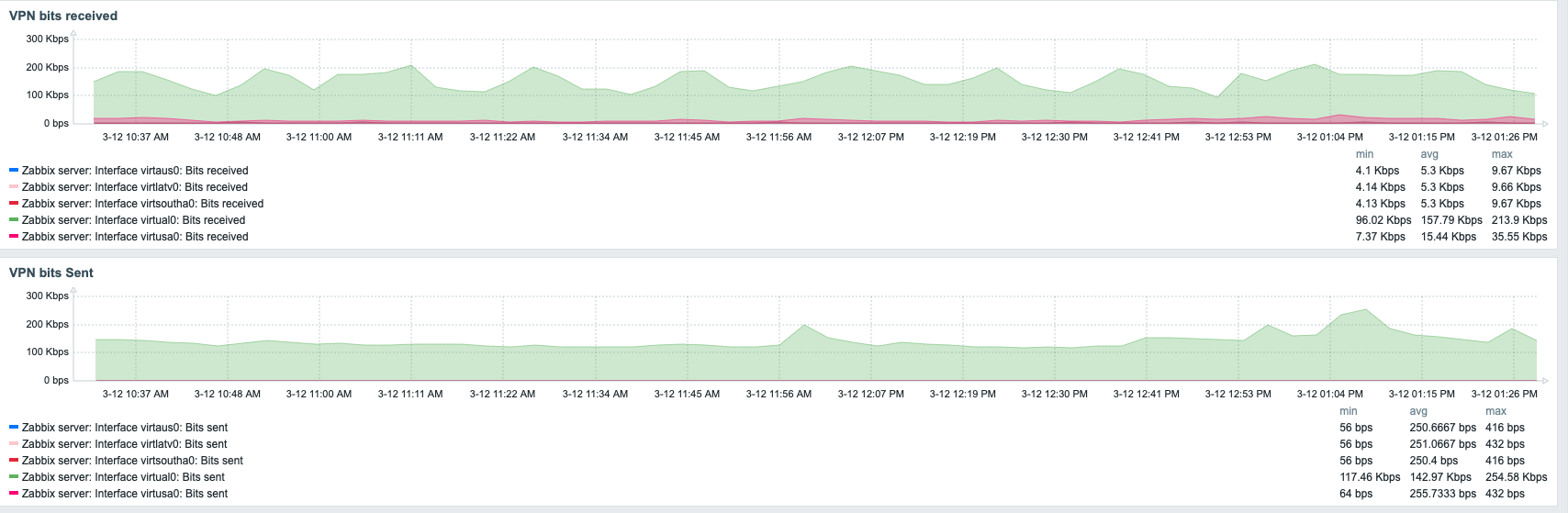Click legend 'Interface virtual0: Bits sent'
This screenshot has width=1568, height=513.
click(124, 477)
